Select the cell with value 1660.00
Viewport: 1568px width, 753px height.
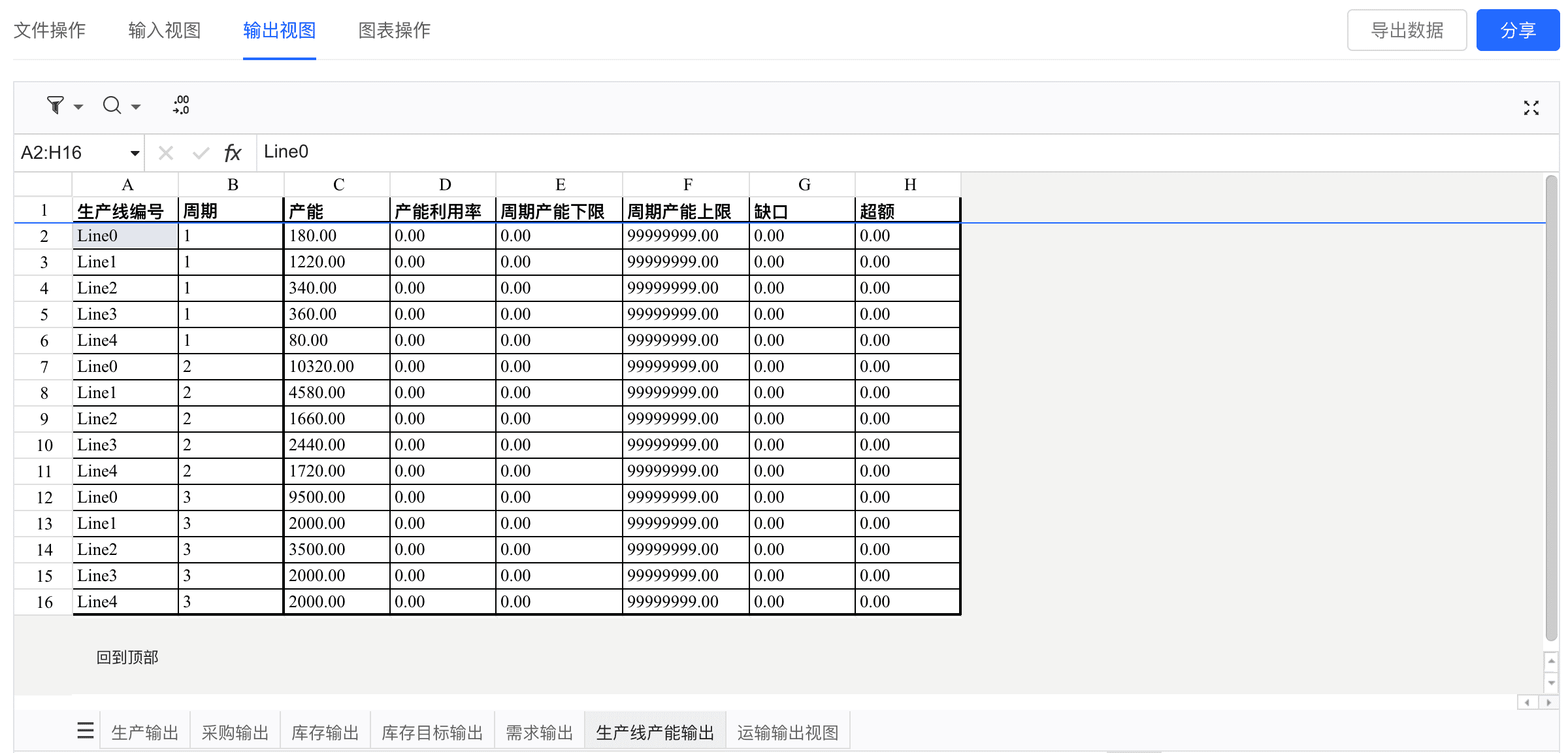pos(338,419)
